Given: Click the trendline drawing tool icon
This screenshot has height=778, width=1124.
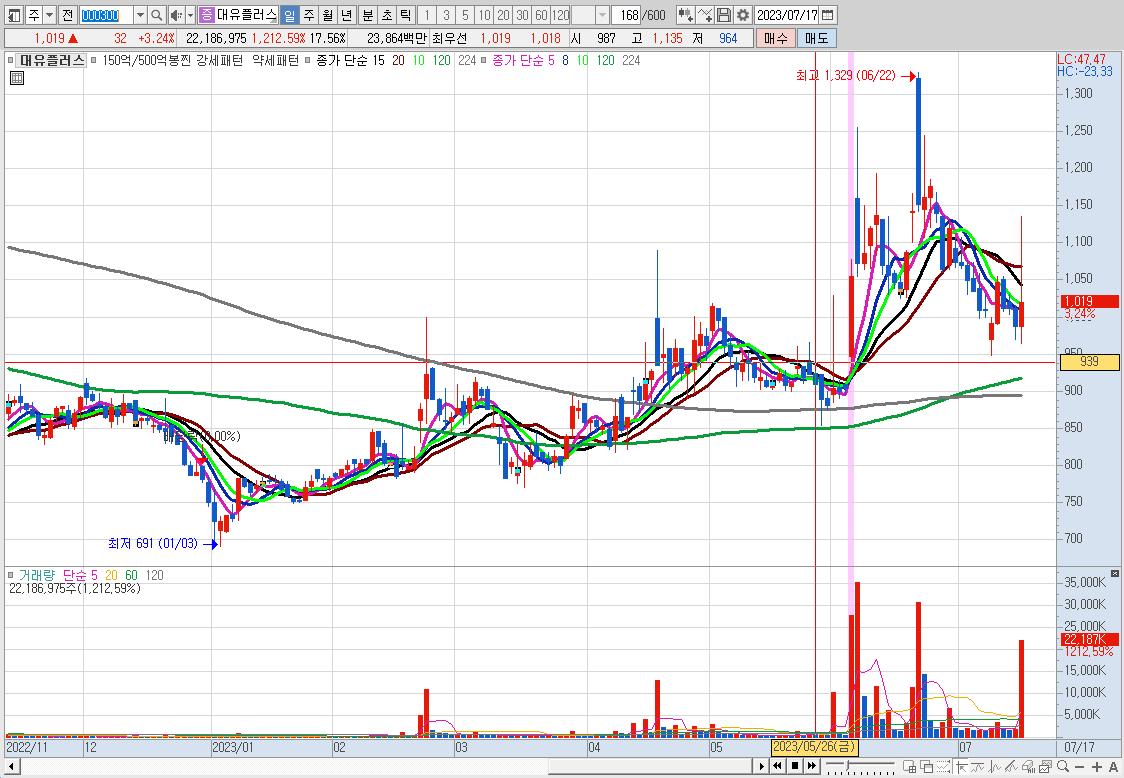Looking at the screenshot, I should (1011, 767).
